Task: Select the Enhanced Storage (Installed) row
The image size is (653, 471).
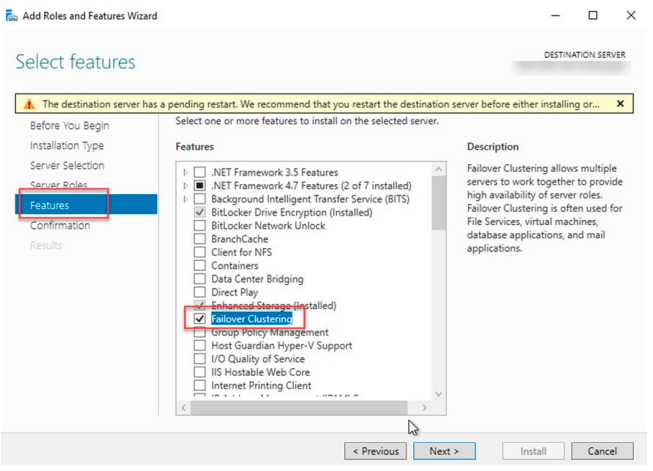Action: coord(274,305)
